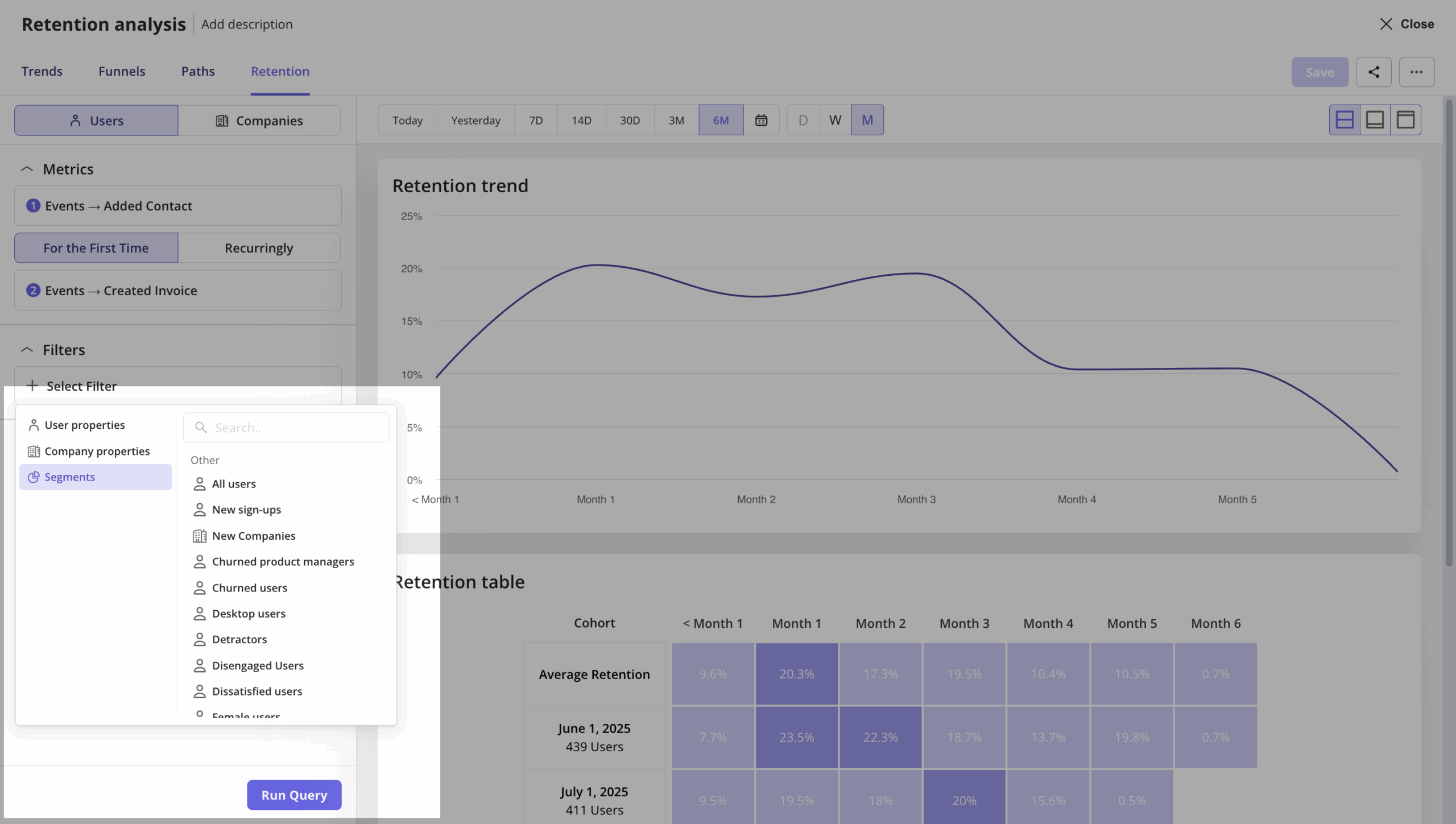Image resolution: width=1456 pixels, height=824 pixels.
Task: Select the 23.5% heatmap cell for June cohort
Action: 796,737
